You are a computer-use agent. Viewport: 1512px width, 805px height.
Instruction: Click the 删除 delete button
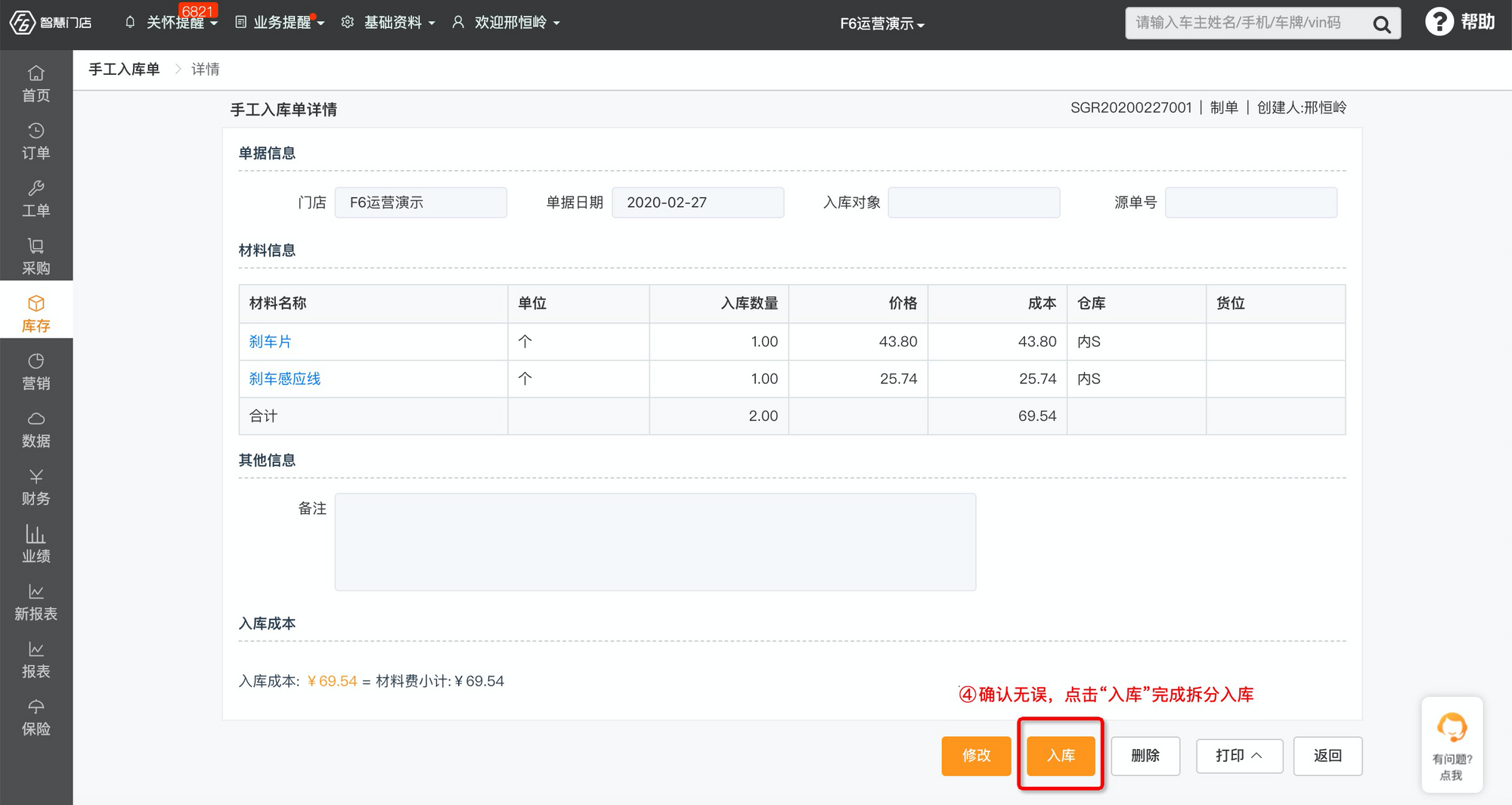[x=1145, y=756]
